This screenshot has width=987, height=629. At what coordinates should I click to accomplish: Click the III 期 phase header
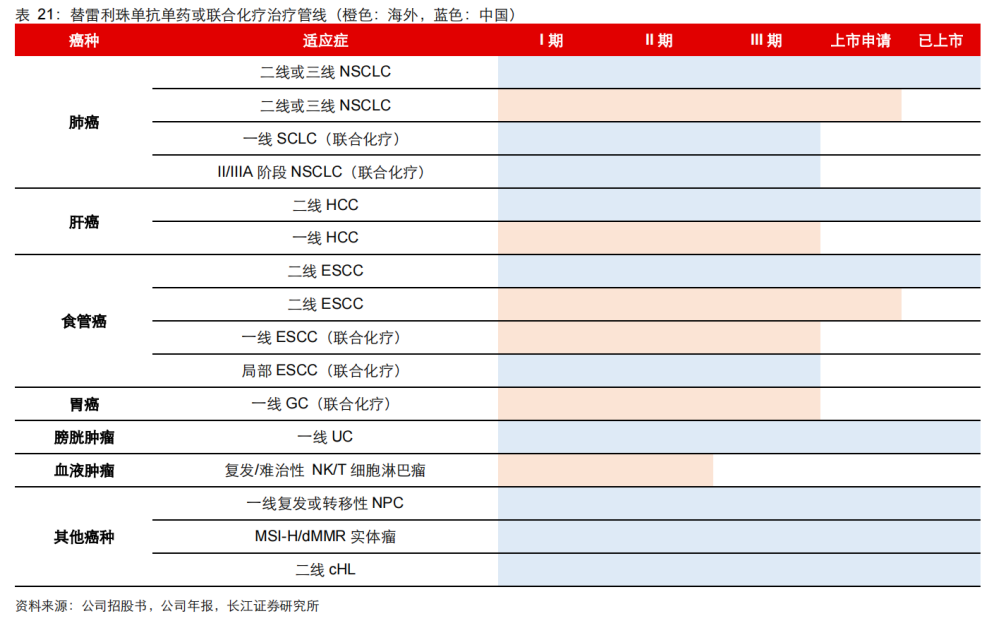click(x=766, y=41)
